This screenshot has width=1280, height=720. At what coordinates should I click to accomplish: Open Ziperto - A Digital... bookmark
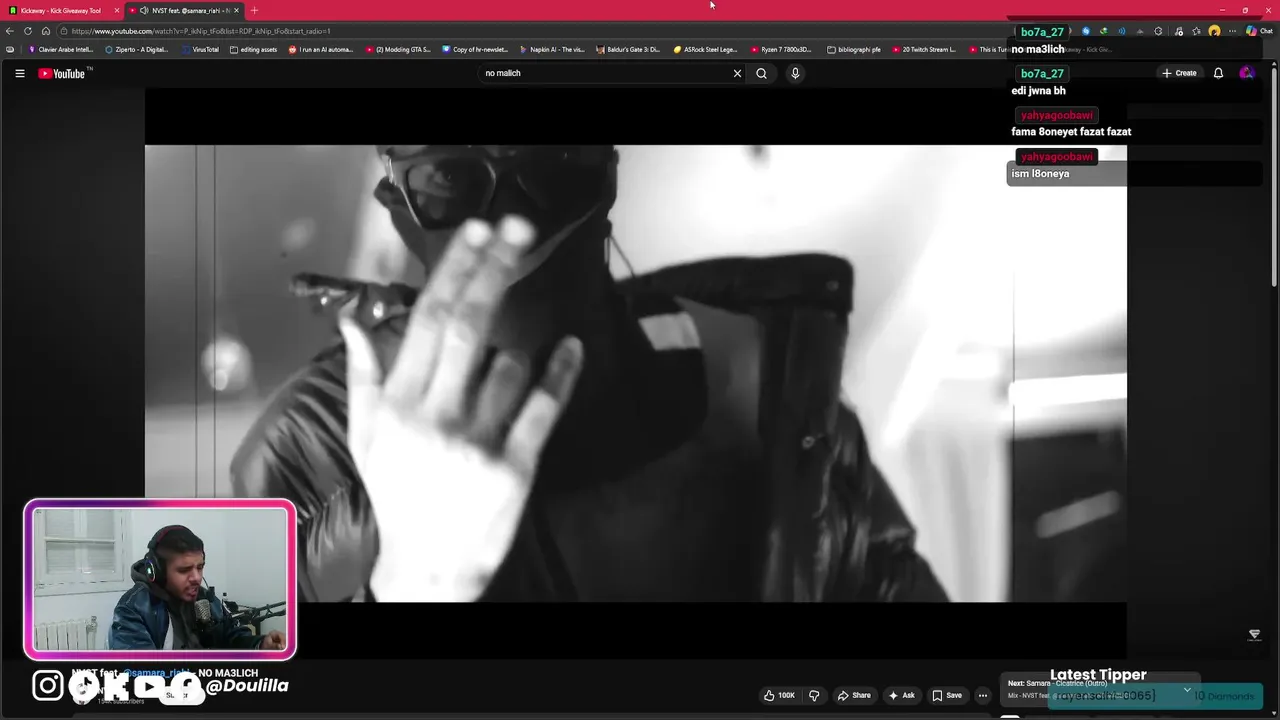137,49
